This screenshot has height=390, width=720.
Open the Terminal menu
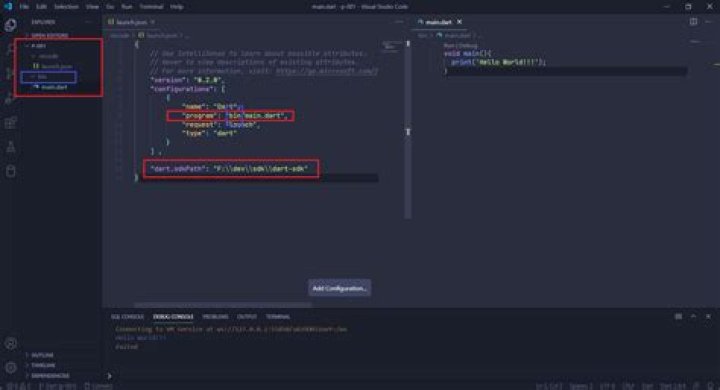pos(152,7)
